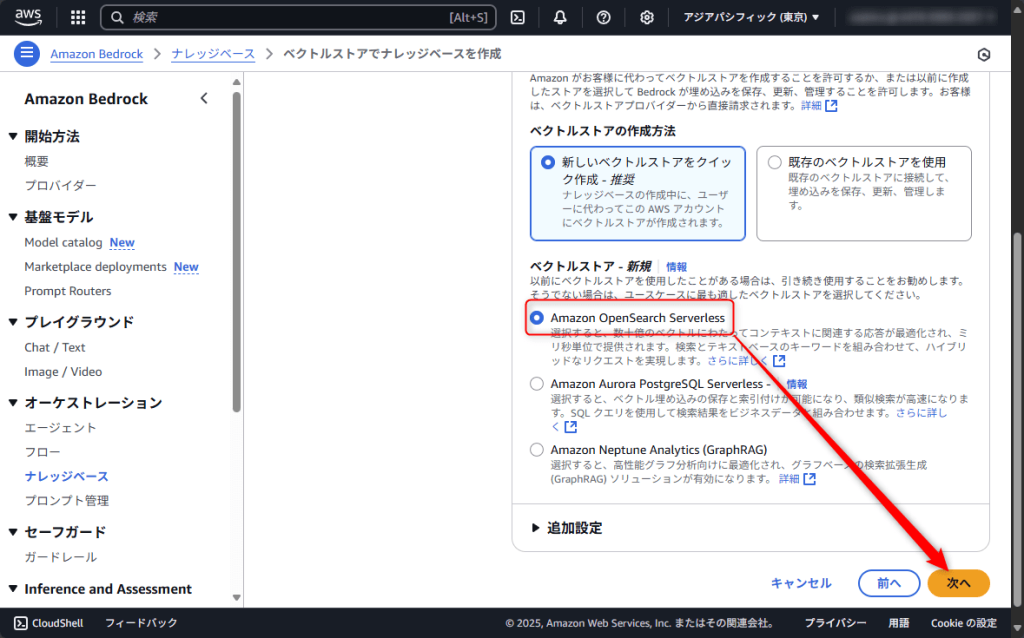The height and width of the screenshot is (638, 1024).
Task: Open external link icon beside Neptune 詳細
Action: pos(809,479)
